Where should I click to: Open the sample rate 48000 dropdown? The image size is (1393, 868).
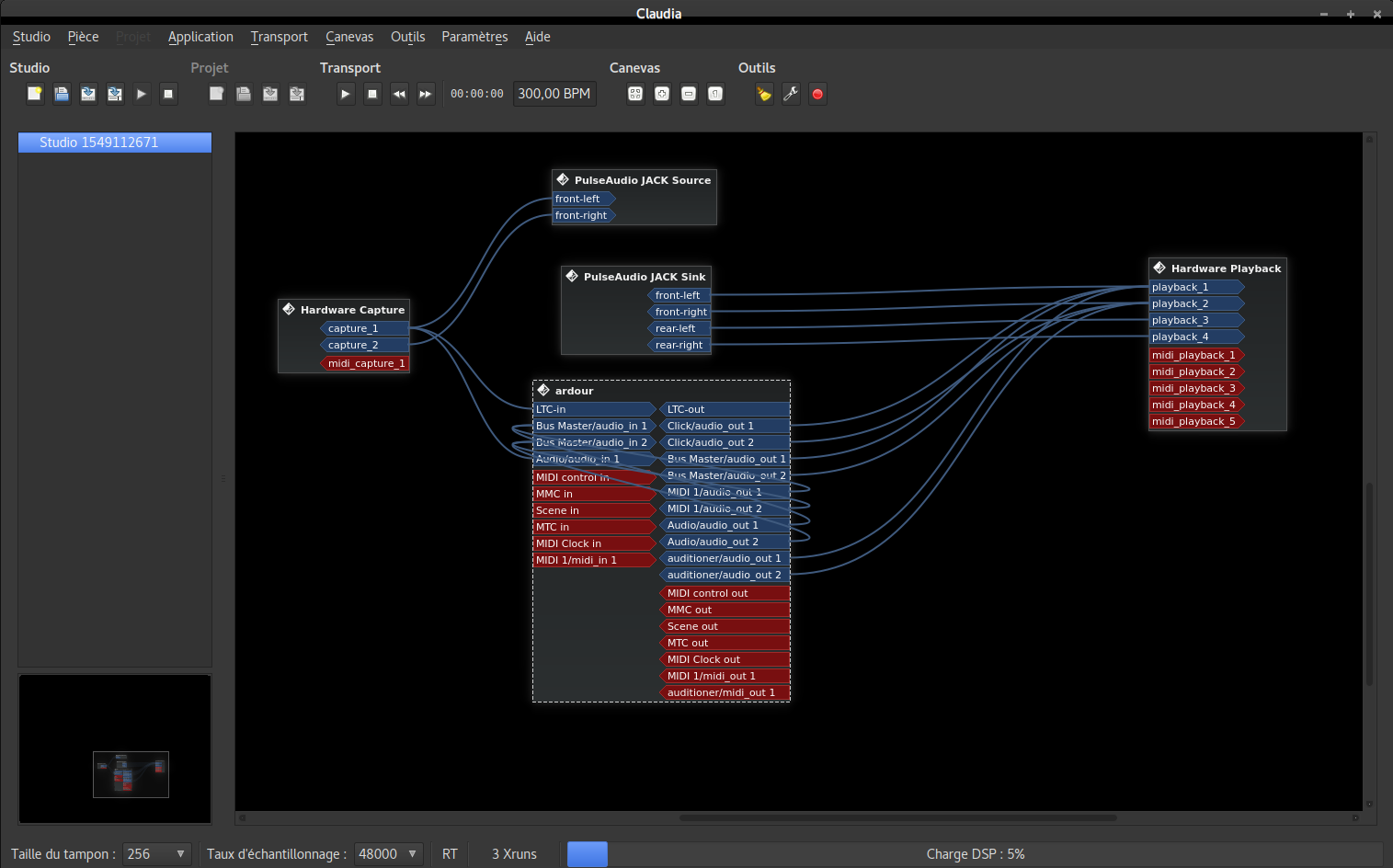coord(388,854)
